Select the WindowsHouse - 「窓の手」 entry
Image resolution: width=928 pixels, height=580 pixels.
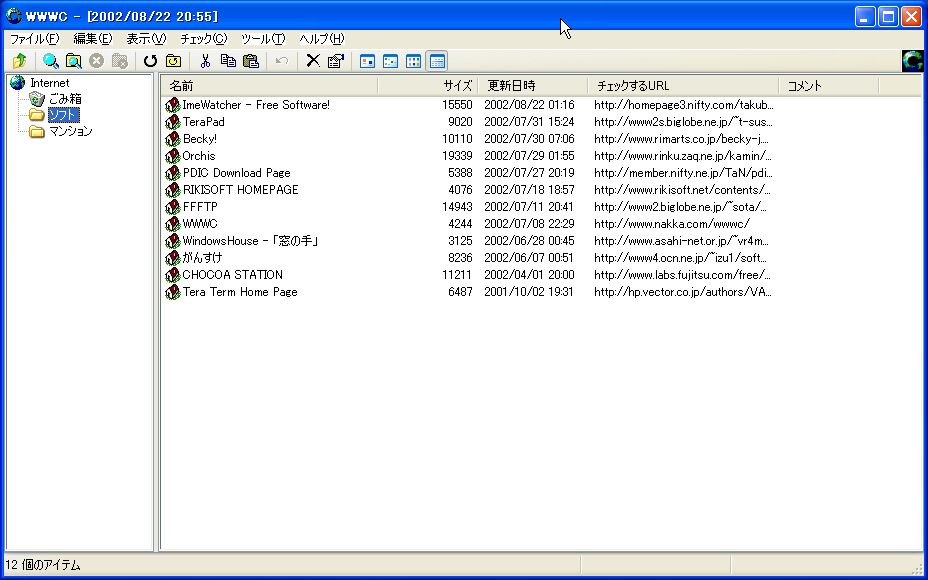click(250, 241)
